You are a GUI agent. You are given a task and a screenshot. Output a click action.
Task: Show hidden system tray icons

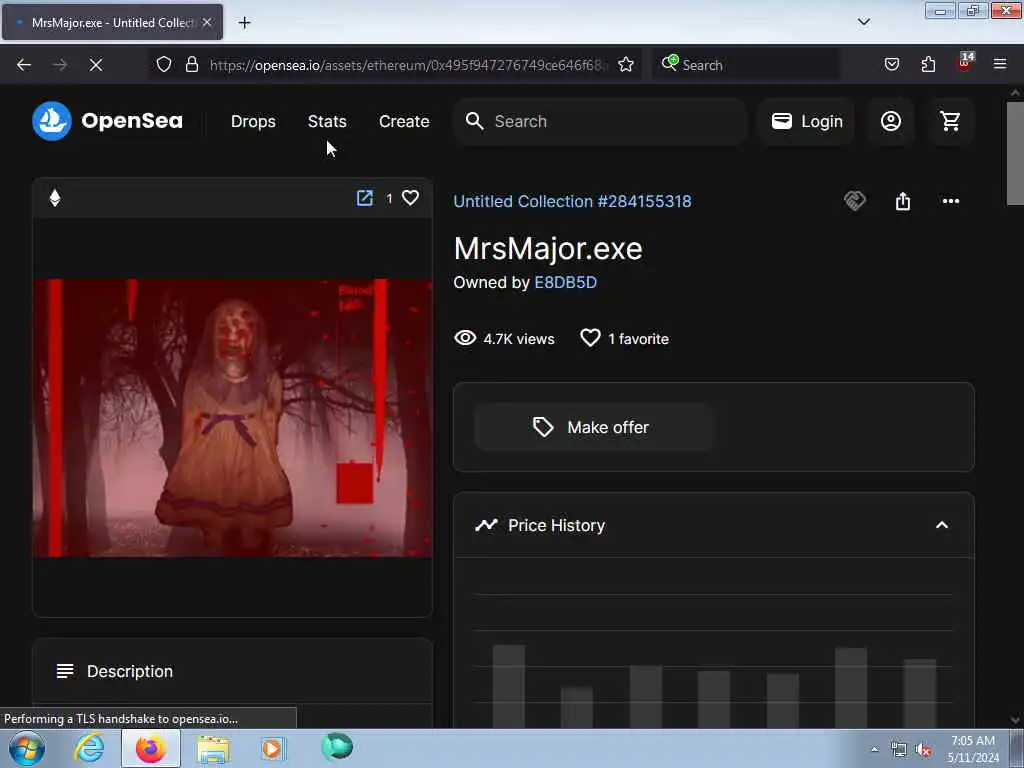874,750
